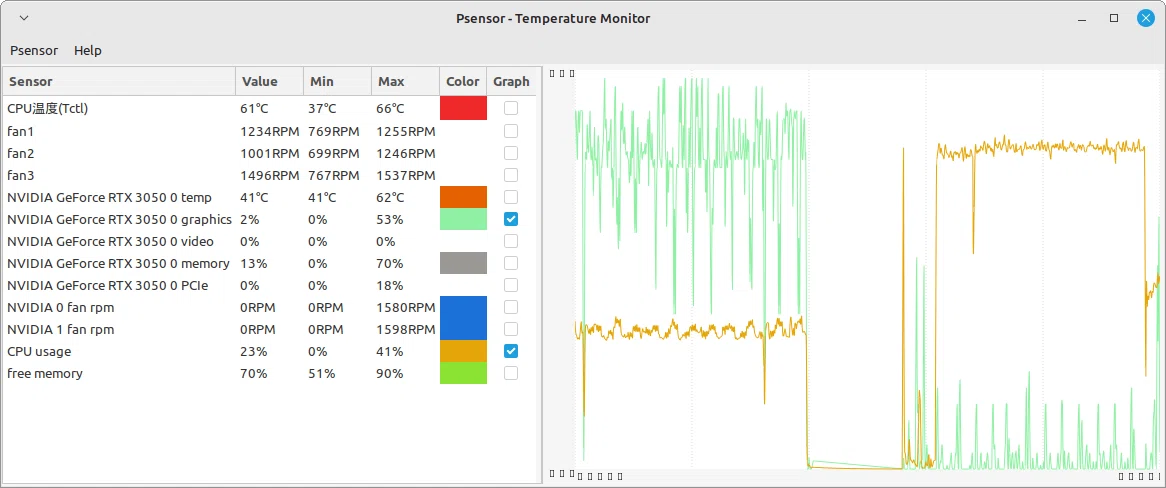Open the Psensor menu
Screen dimensions: 1166x488
click(x=34, y=51)
